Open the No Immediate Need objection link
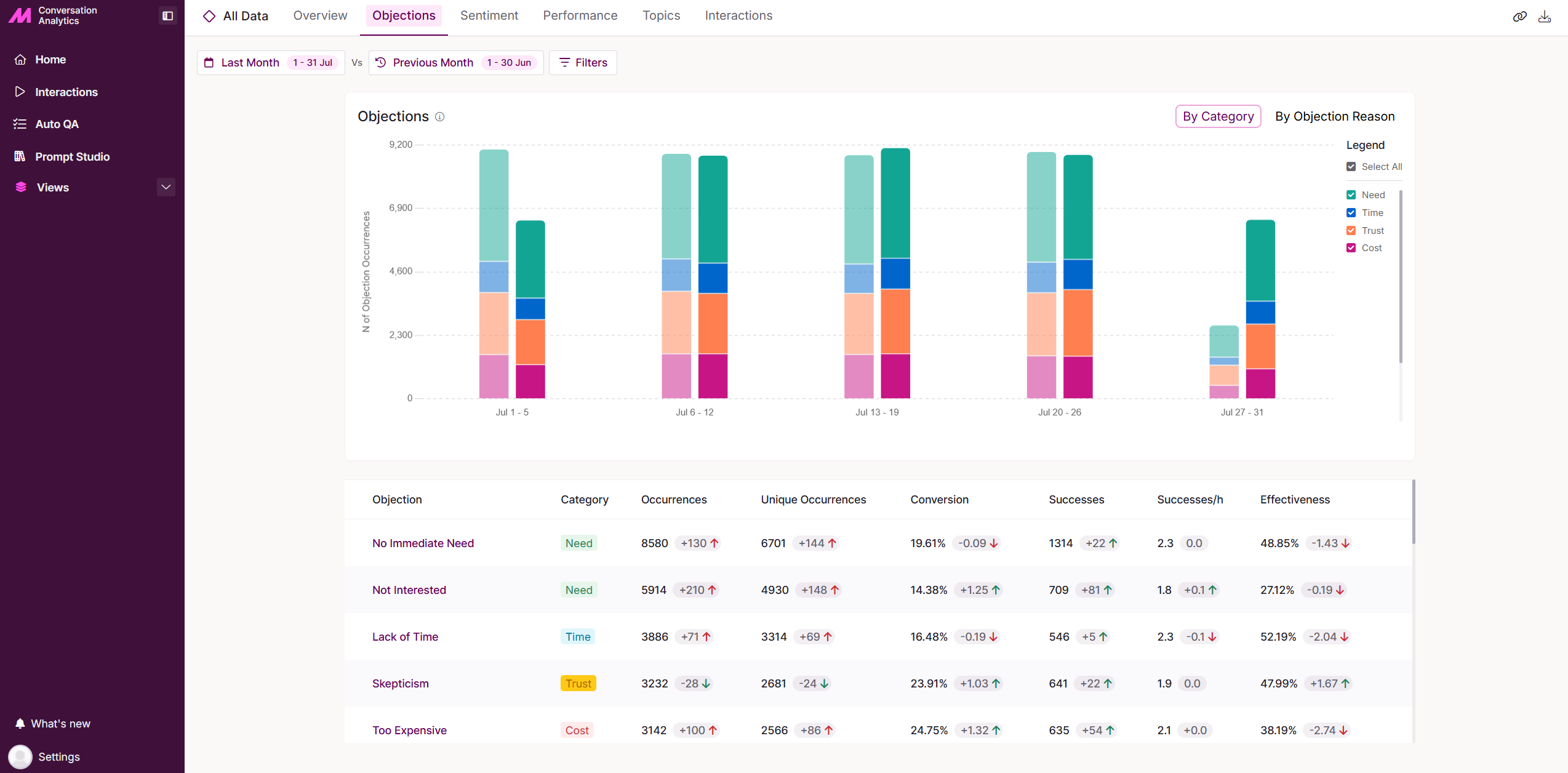The height and width of the screenshot is (773, 1568). [x=423, y=543]
